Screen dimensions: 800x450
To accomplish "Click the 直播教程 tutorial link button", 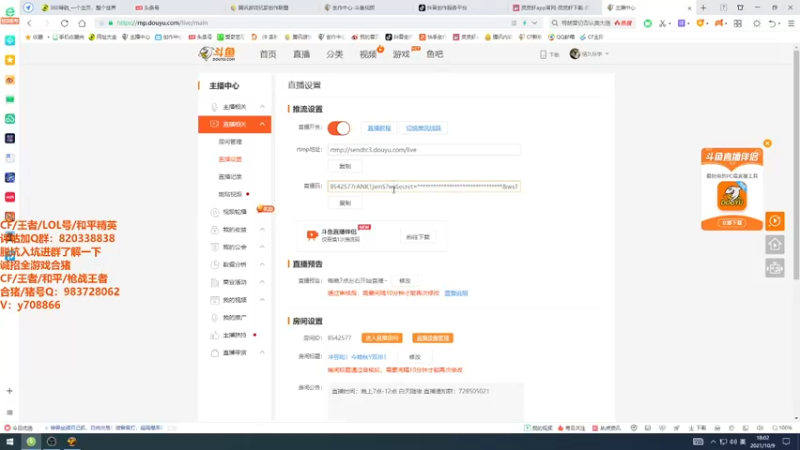I will (x=379, y=128).
